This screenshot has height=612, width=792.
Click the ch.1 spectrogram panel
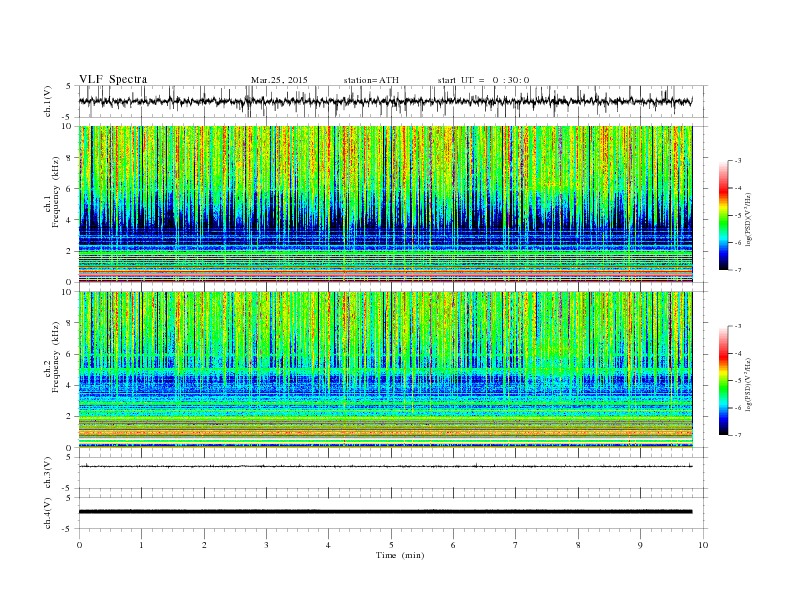[x=386, y=204]
